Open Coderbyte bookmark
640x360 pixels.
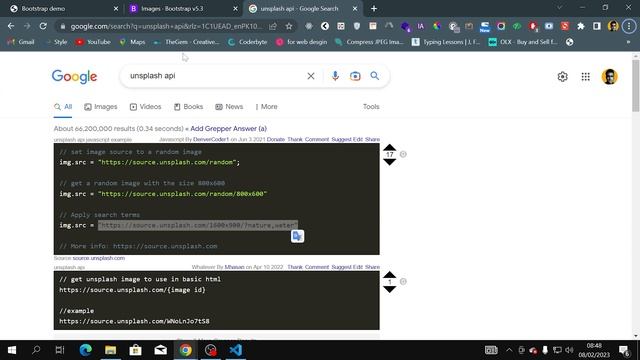[247, 42]
